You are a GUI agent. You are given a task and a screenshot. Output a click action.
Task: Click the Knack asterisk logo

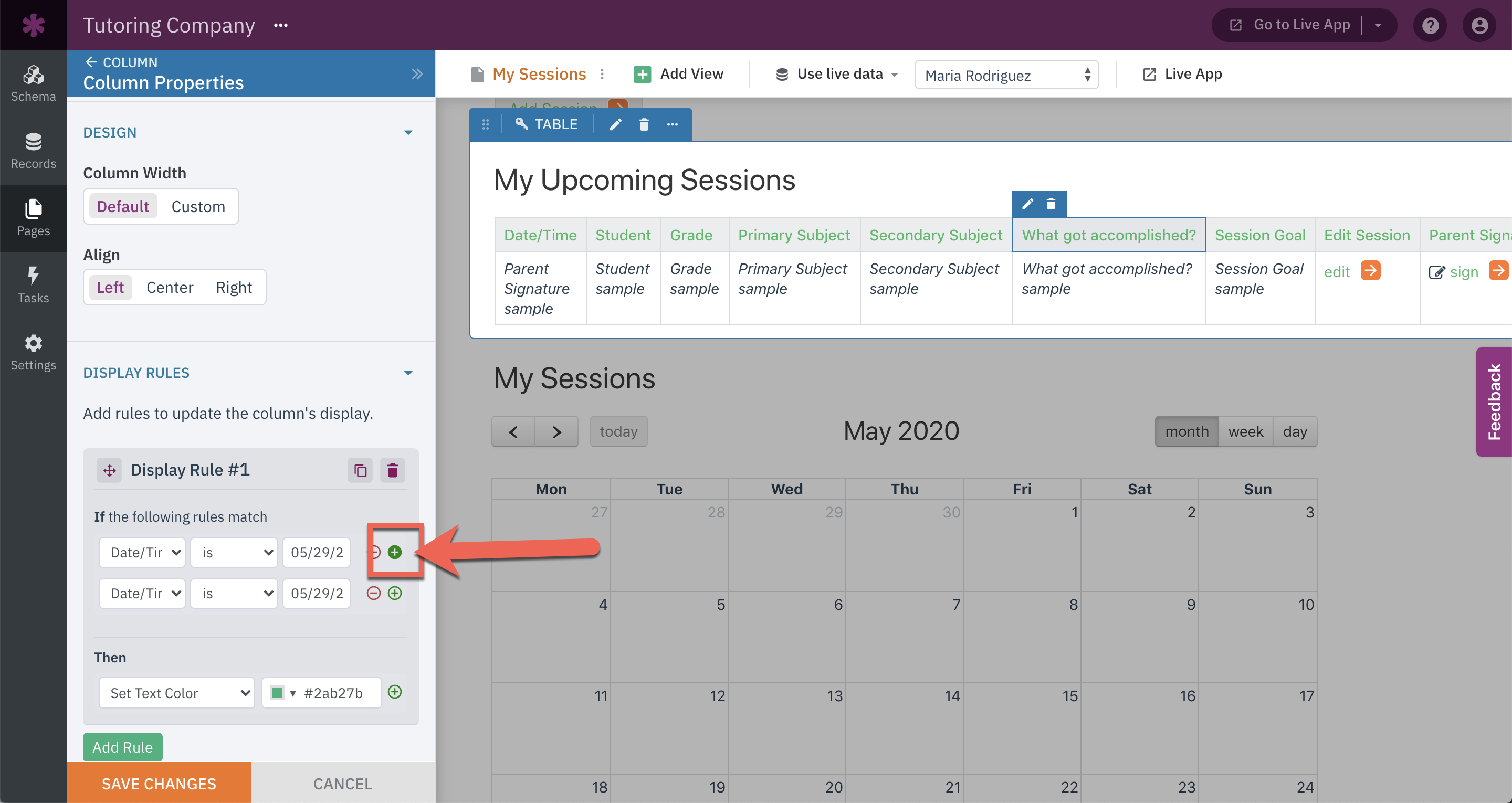point(34,25)
